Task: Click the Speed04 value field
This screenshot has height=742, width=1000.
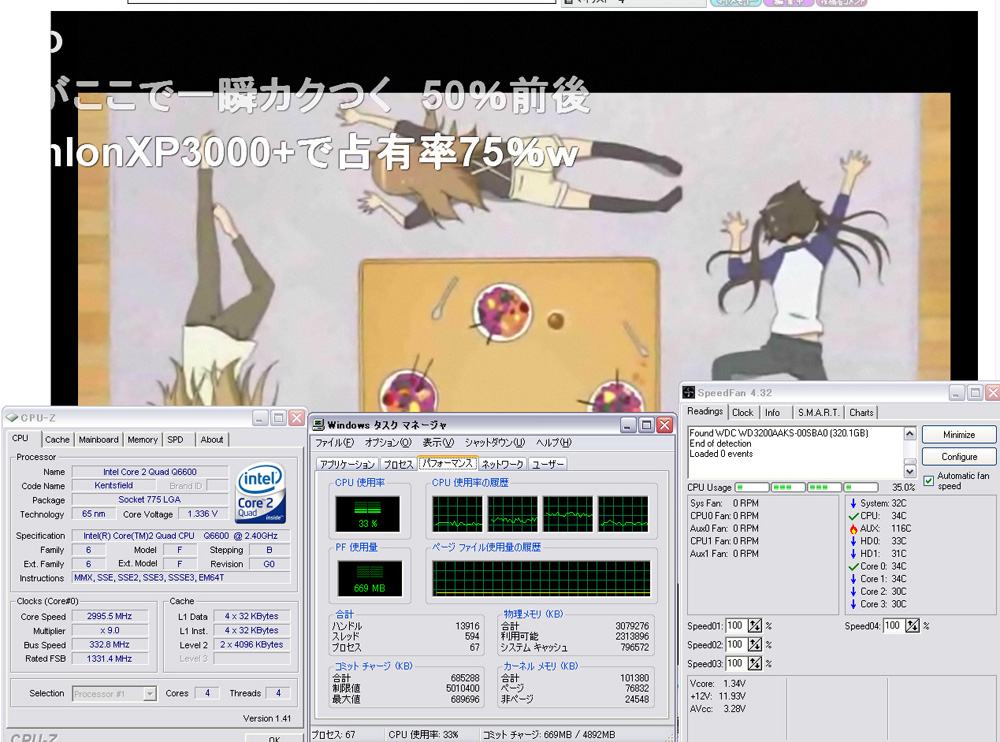Action: pyautogui.click(x=893, y=626)
